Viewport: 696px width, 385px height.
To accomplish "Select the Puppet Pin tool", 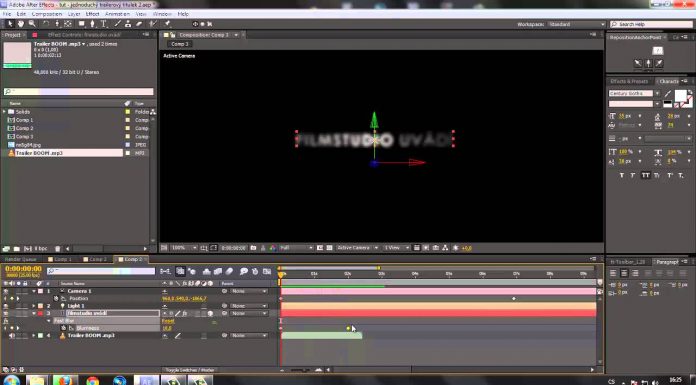I will [x=168, y=24].
